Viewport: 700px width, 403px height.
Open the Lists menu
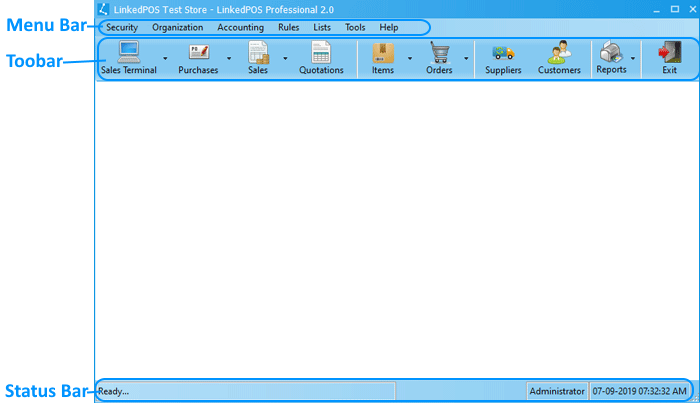322,28
